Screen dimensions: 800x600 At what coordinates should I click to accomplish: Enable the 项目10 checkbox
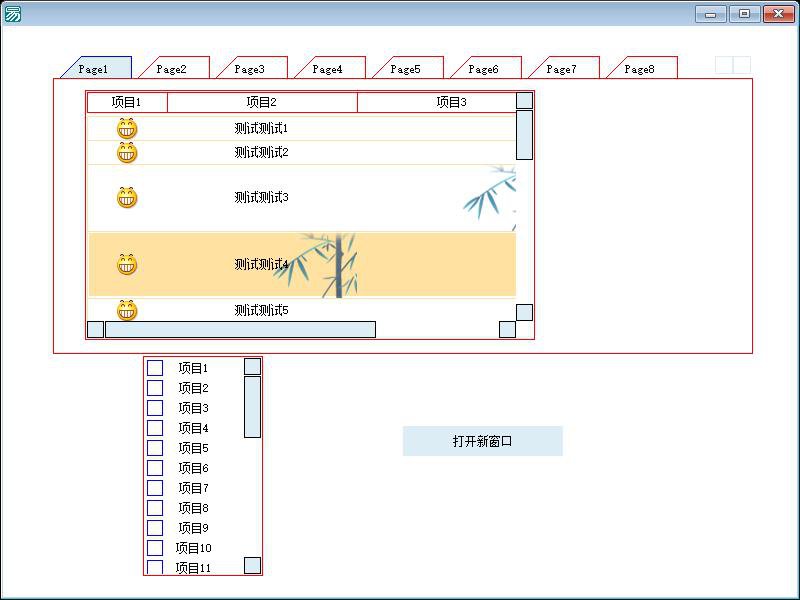point(155,548)
